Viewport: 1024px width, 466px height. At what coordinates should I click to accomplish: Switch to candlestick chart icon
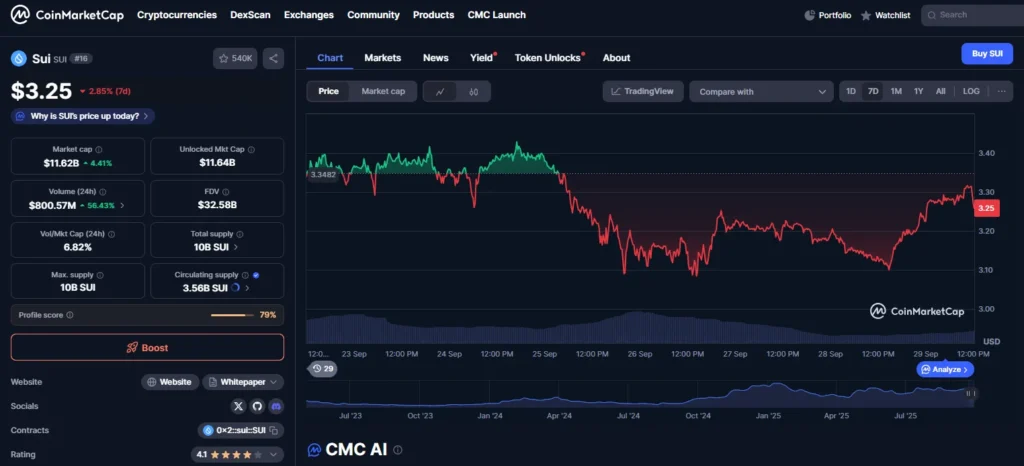pyautogui.click(x=473, y=91)
